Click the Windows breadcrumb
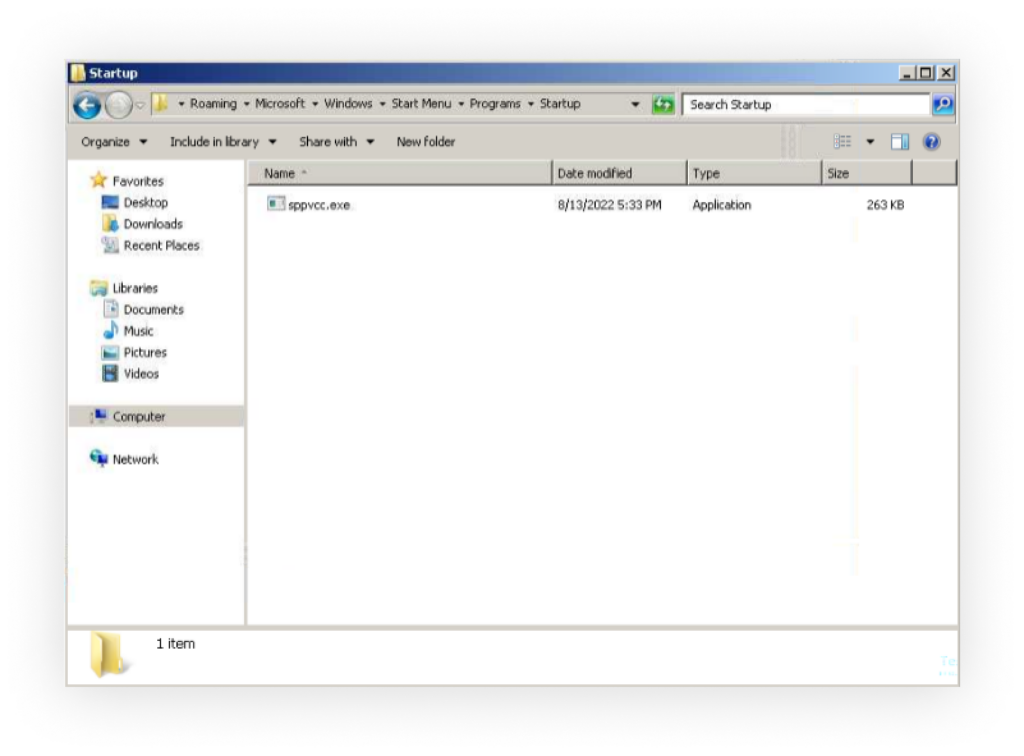This screenshot has width=1024, height=756. click(x=348, y=103)
